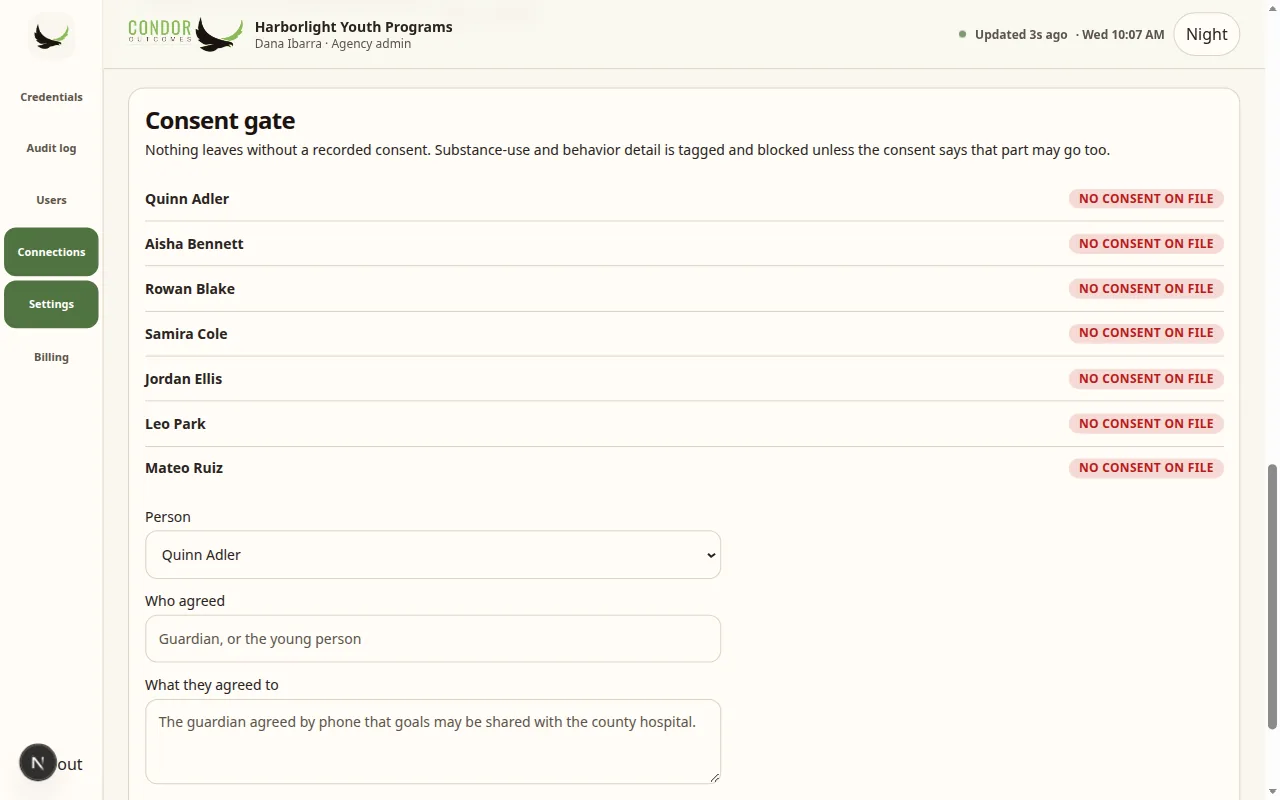The height and width of the screenshot is (800, 1280).
Task: Click the Updated 3s ago status
Action: [x=1021, y=34]
